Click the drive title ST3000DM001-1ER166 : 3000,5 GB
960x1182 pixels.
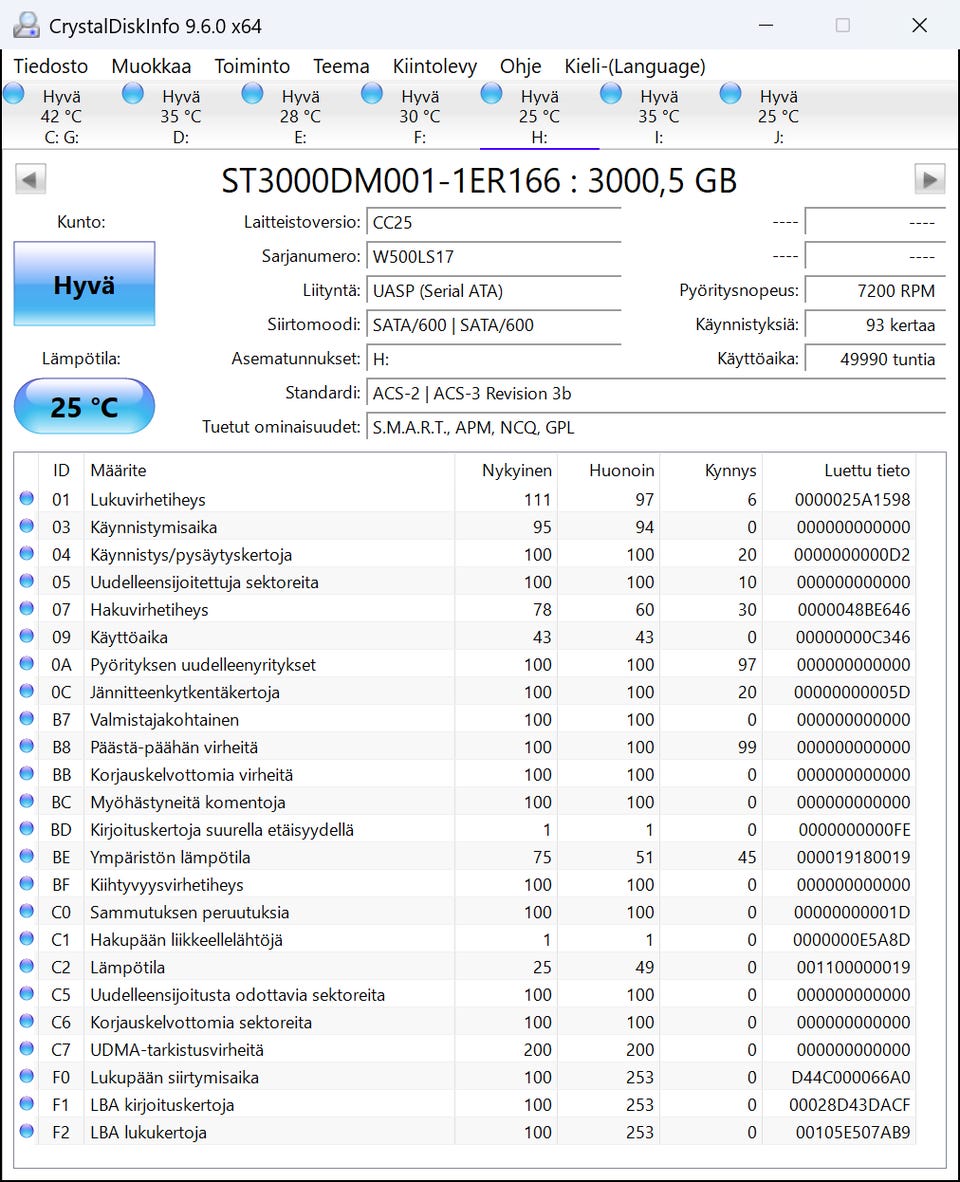[479, 181]
